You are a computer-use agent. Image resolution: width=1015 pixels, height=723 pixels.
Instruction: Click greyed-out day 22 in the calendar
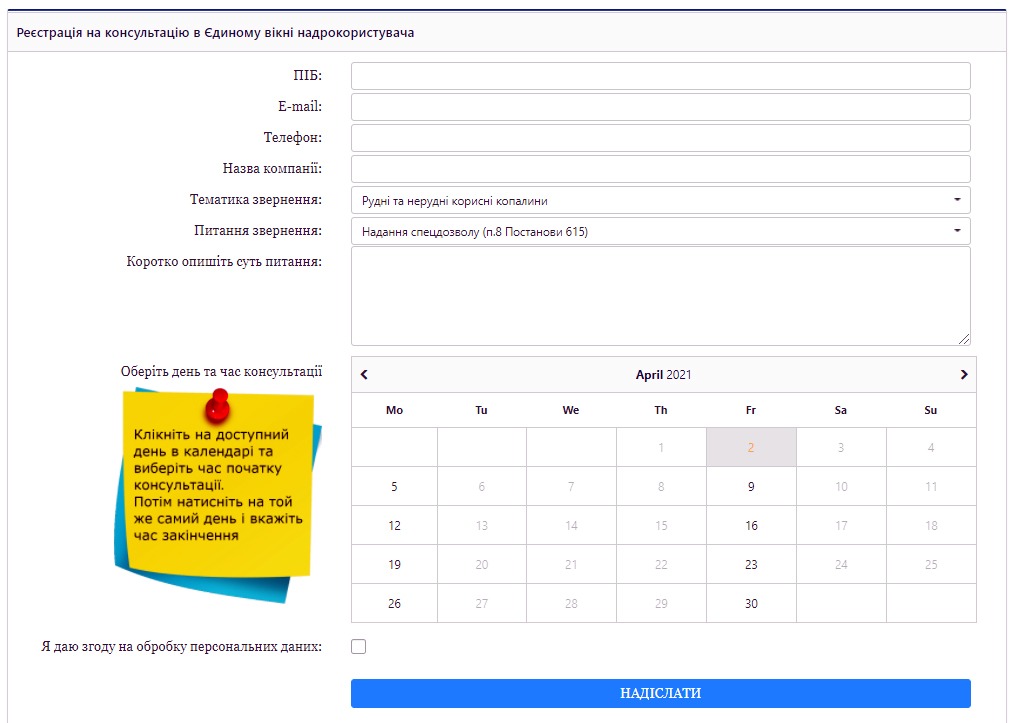tap(661, 564)
